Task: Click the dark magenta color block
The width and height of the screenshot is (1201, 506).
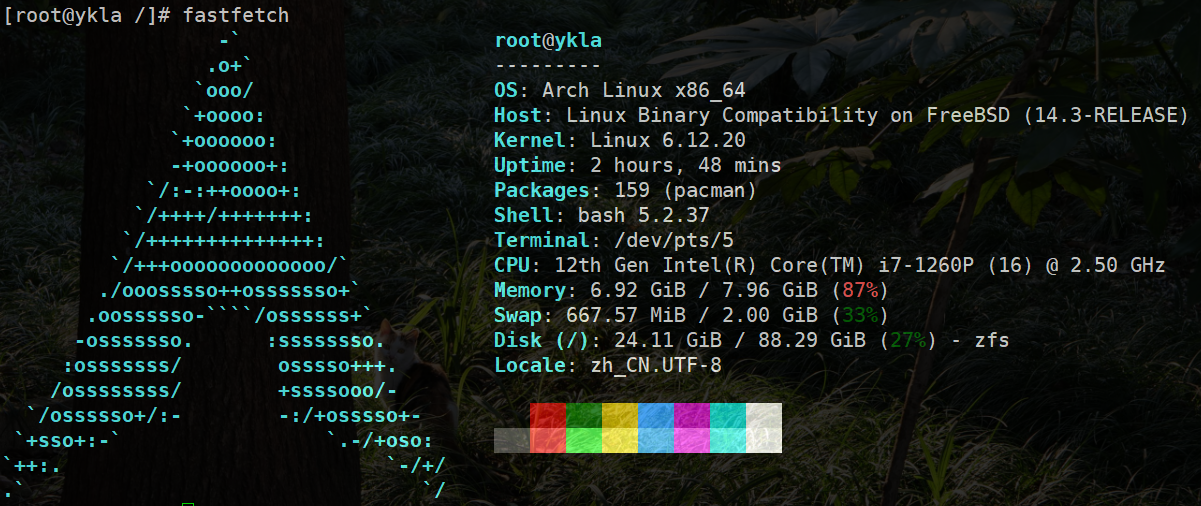Action: [x=691, y=415]
